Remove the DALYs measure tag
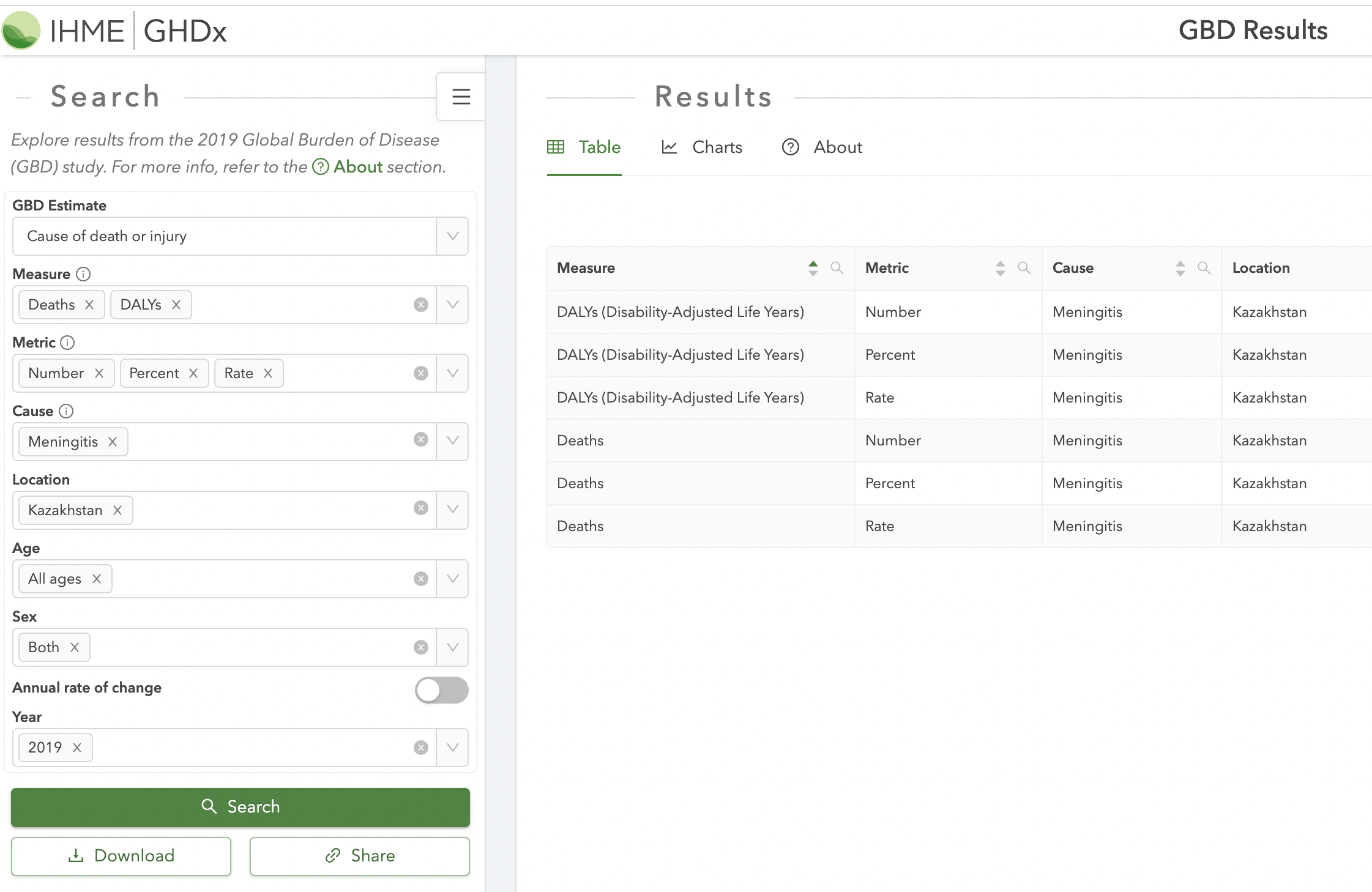Screen dimensions: 1372x892 [176, 305]
